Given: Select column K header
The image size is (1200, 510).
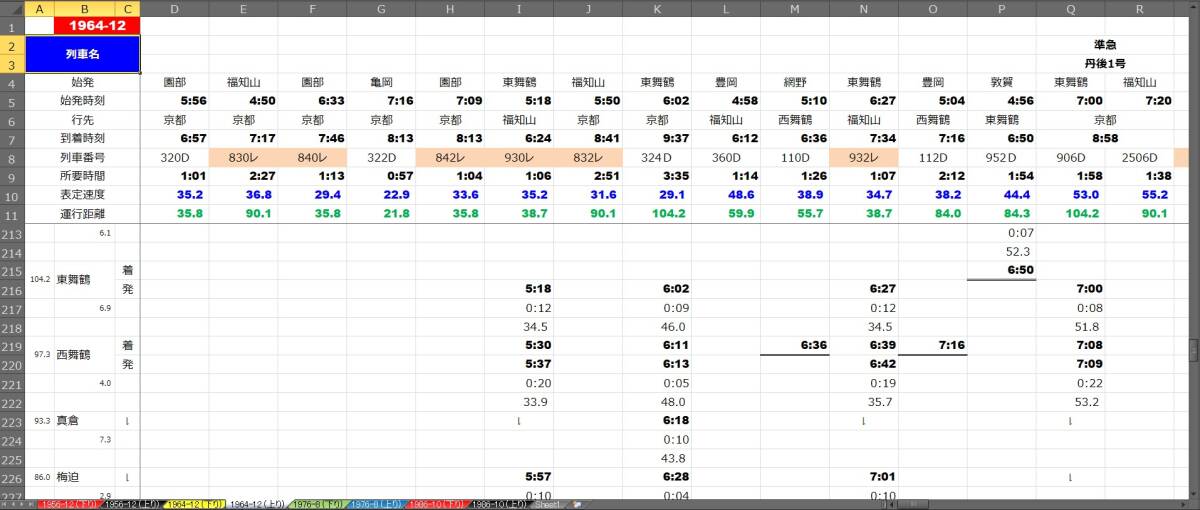Looking at the screenshot, I should [656, 8].
